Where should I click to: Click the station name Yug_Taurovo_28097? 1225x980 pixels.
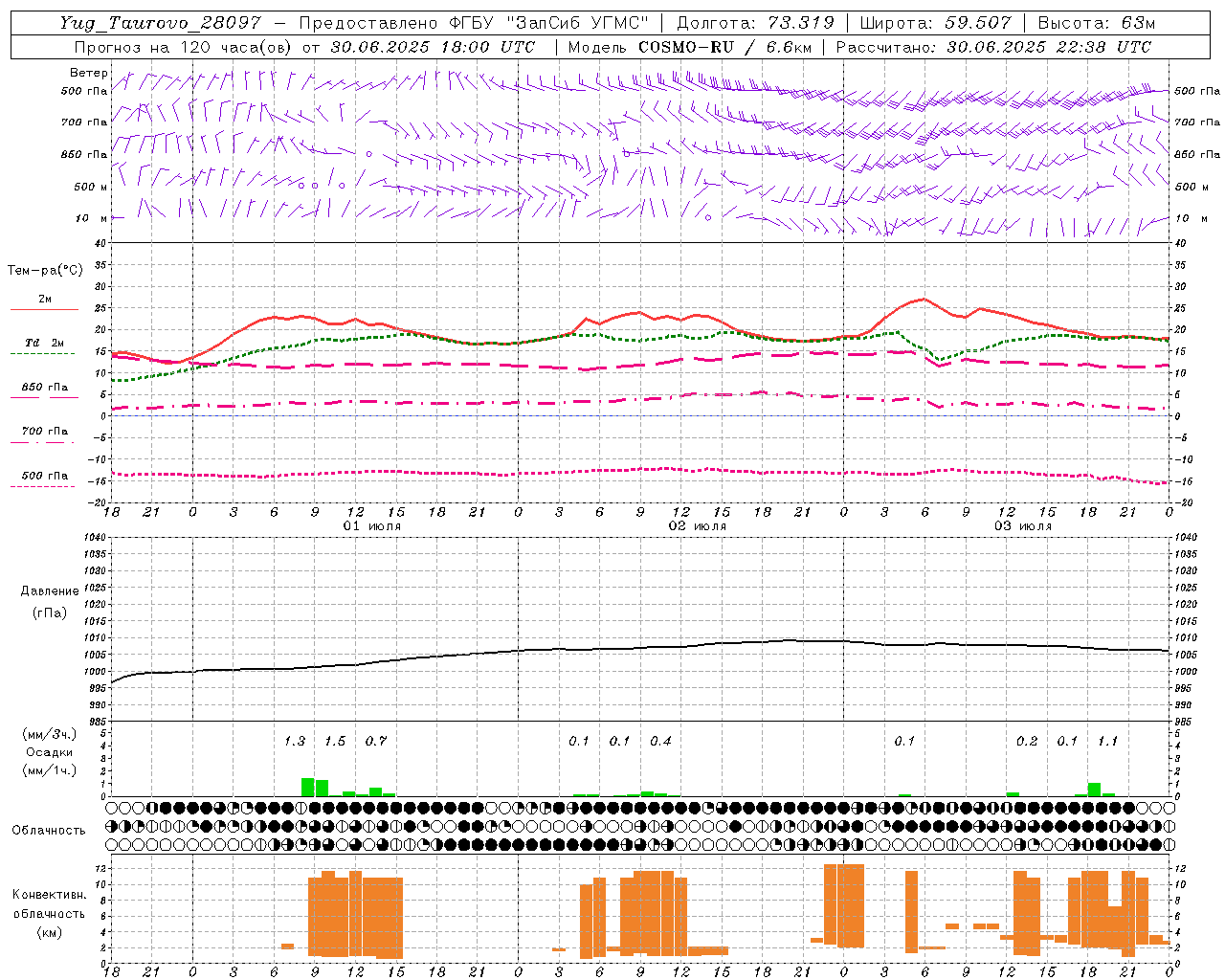(160, 23)
